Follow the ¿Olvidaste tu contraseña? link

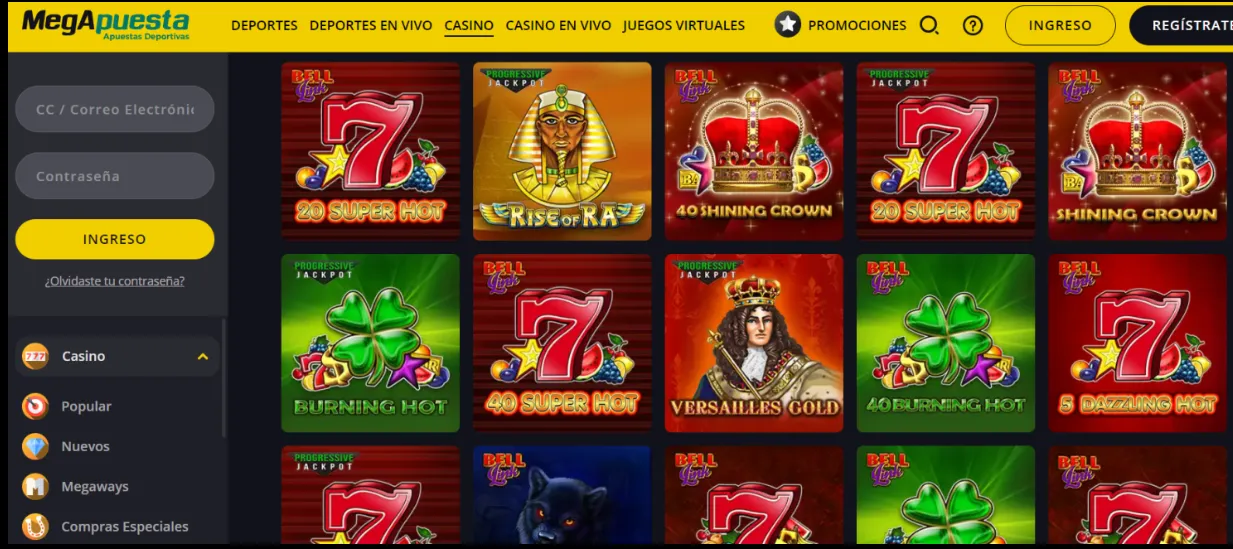115,281
